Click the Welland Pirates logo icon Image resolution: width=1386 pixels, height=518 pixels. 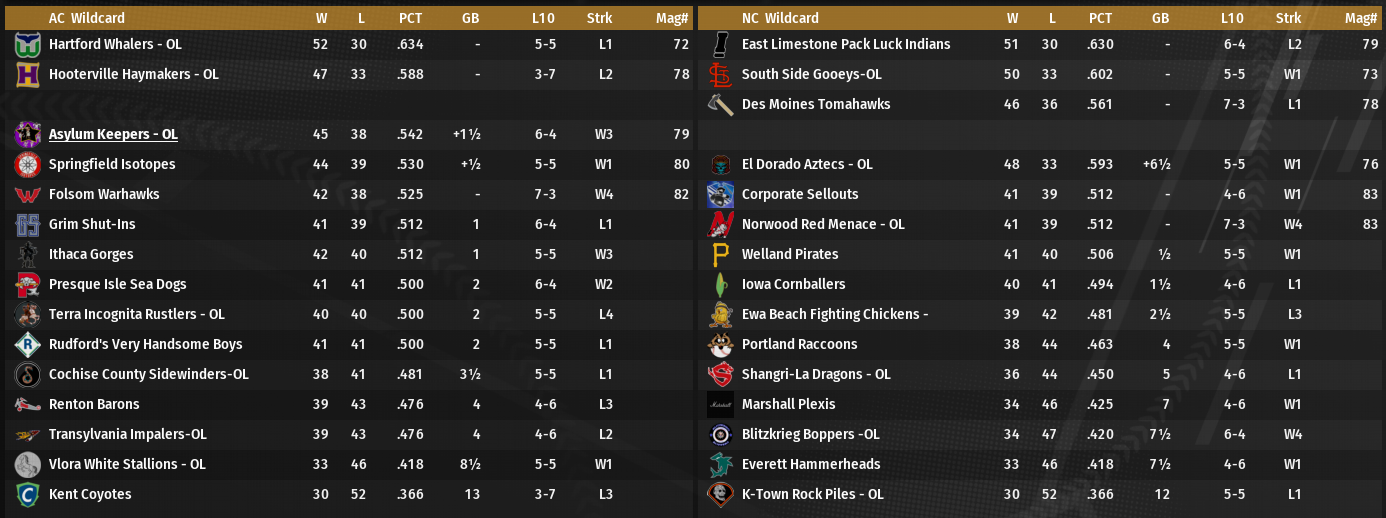tap(720, 255)
